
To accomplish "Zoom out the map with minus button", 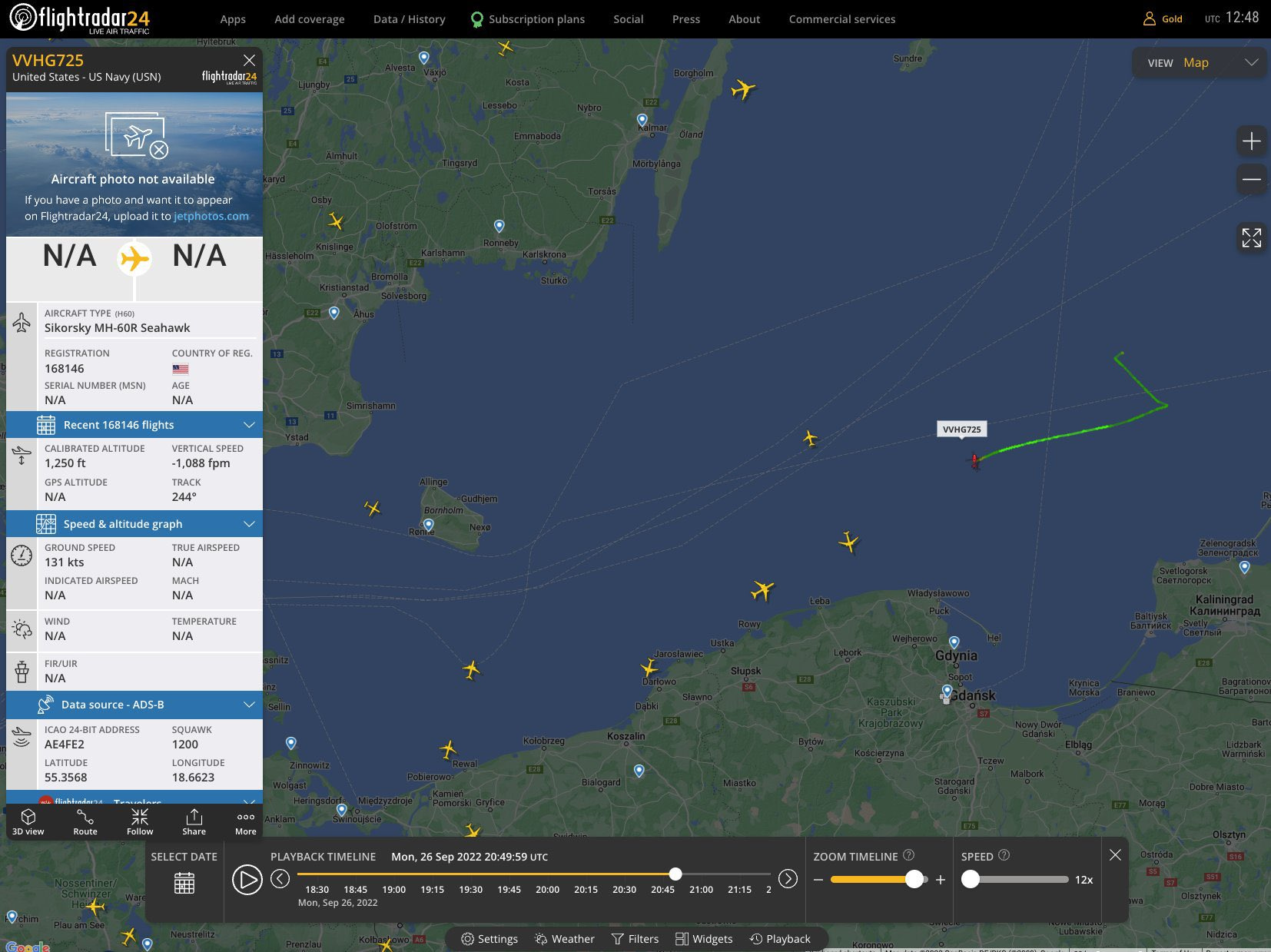I will (1251, 179).
